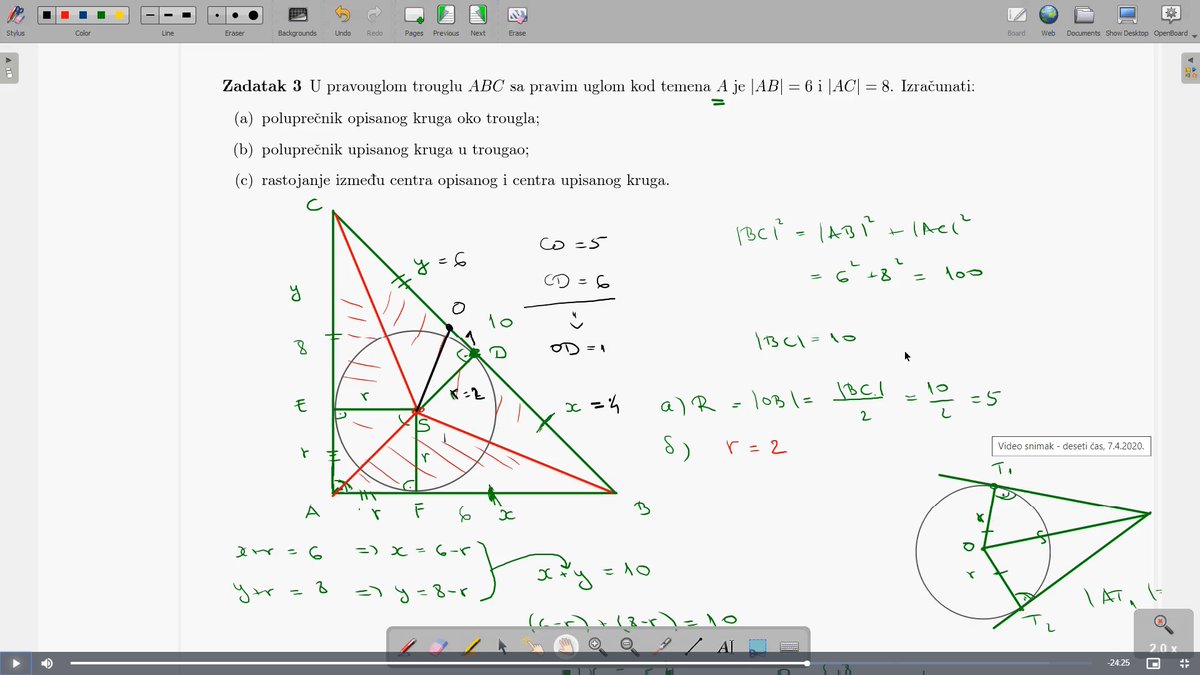
Task: Select the laser pointer tool
Action: [x=661, y=646]
